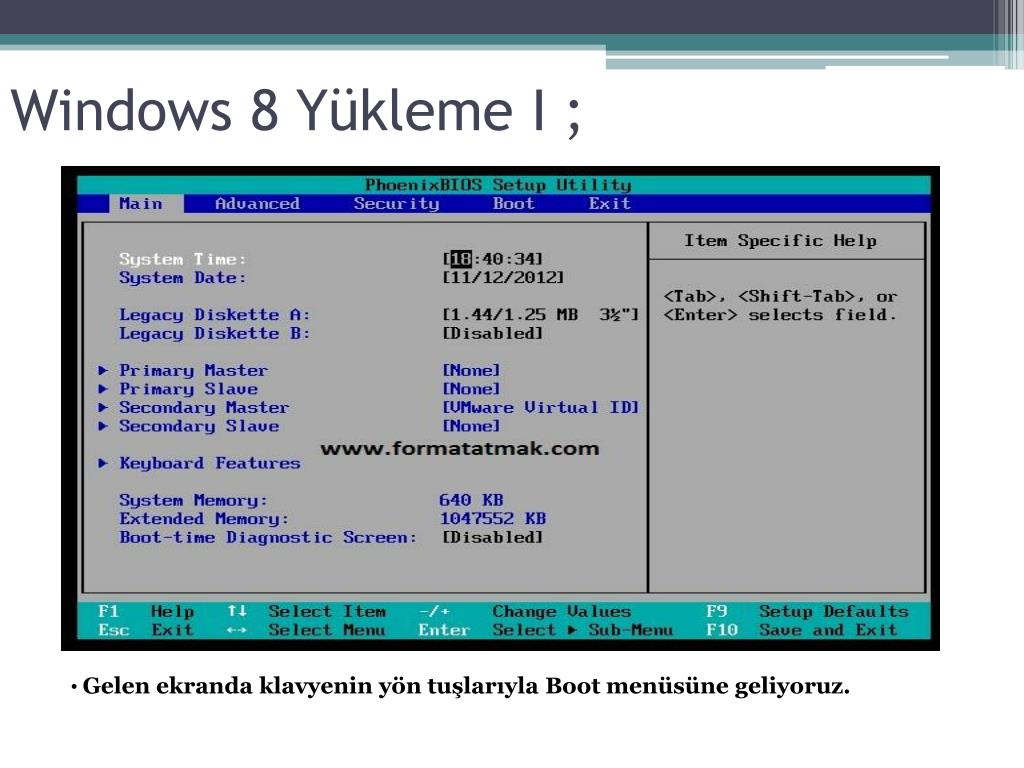Click the Primary Master None value
The image size is (1024, 768).
471,370
